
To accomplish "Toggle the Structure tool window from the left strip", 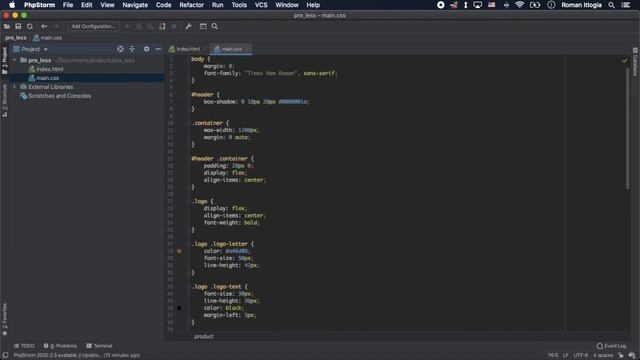I will (4, 100).
